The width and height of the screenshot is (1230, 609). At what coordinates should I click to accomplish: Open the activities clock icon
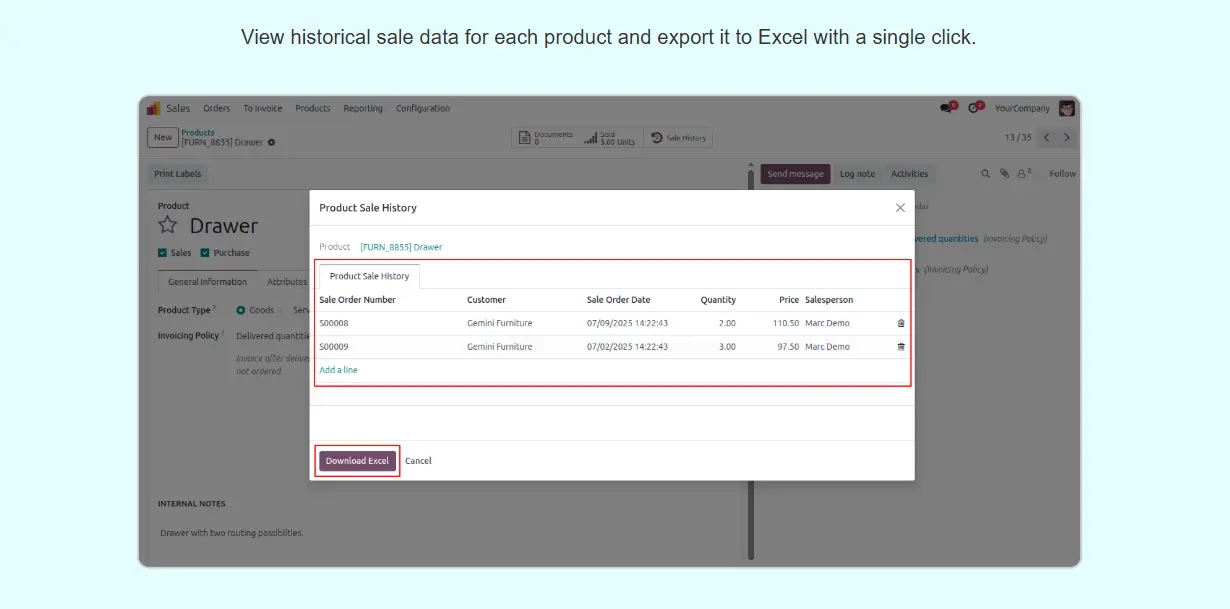coord(974,108)
